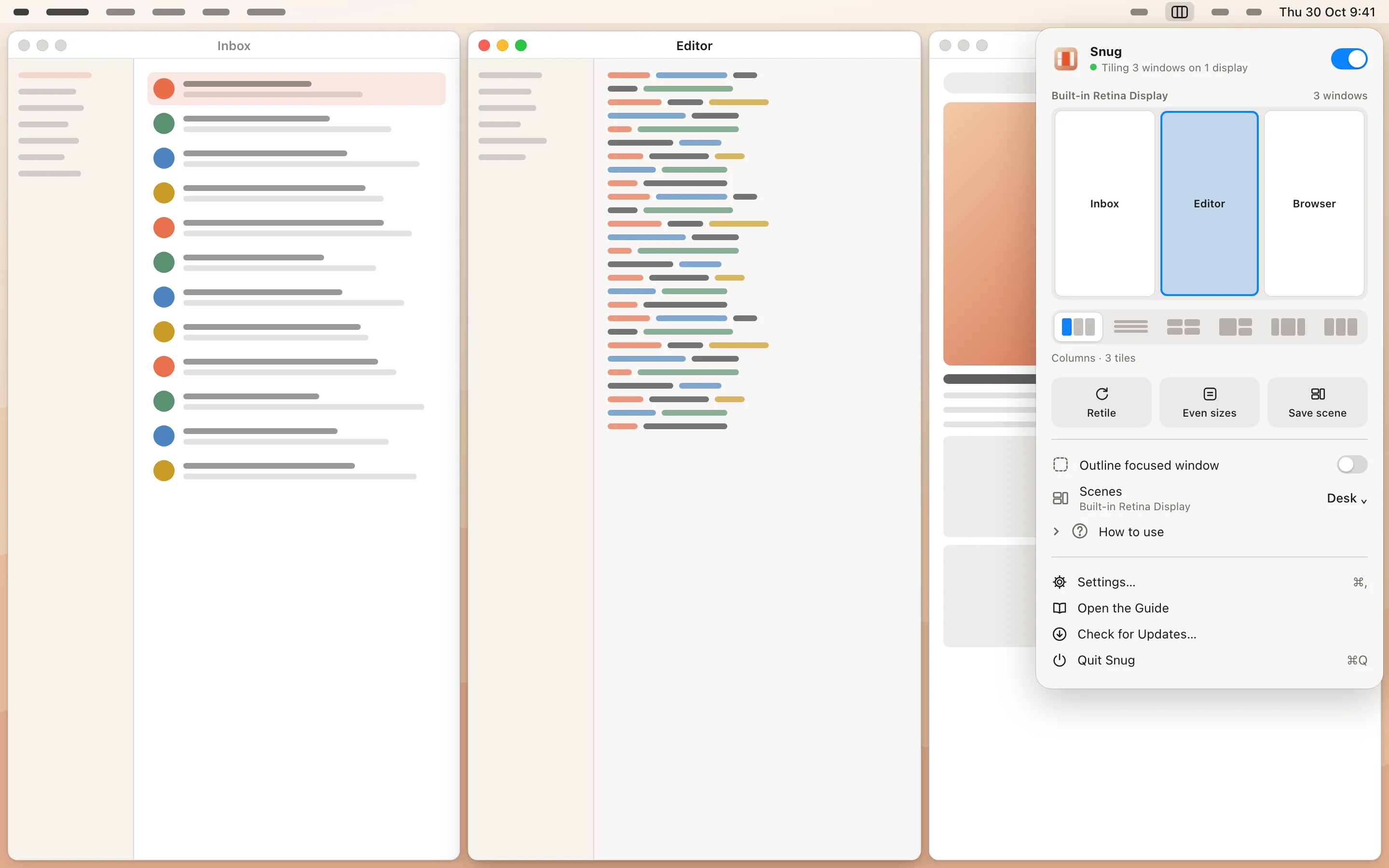1389x868 pixels.
Task: Click the Snug icon in the menu bar
Action: click(x=1180, y=12)
